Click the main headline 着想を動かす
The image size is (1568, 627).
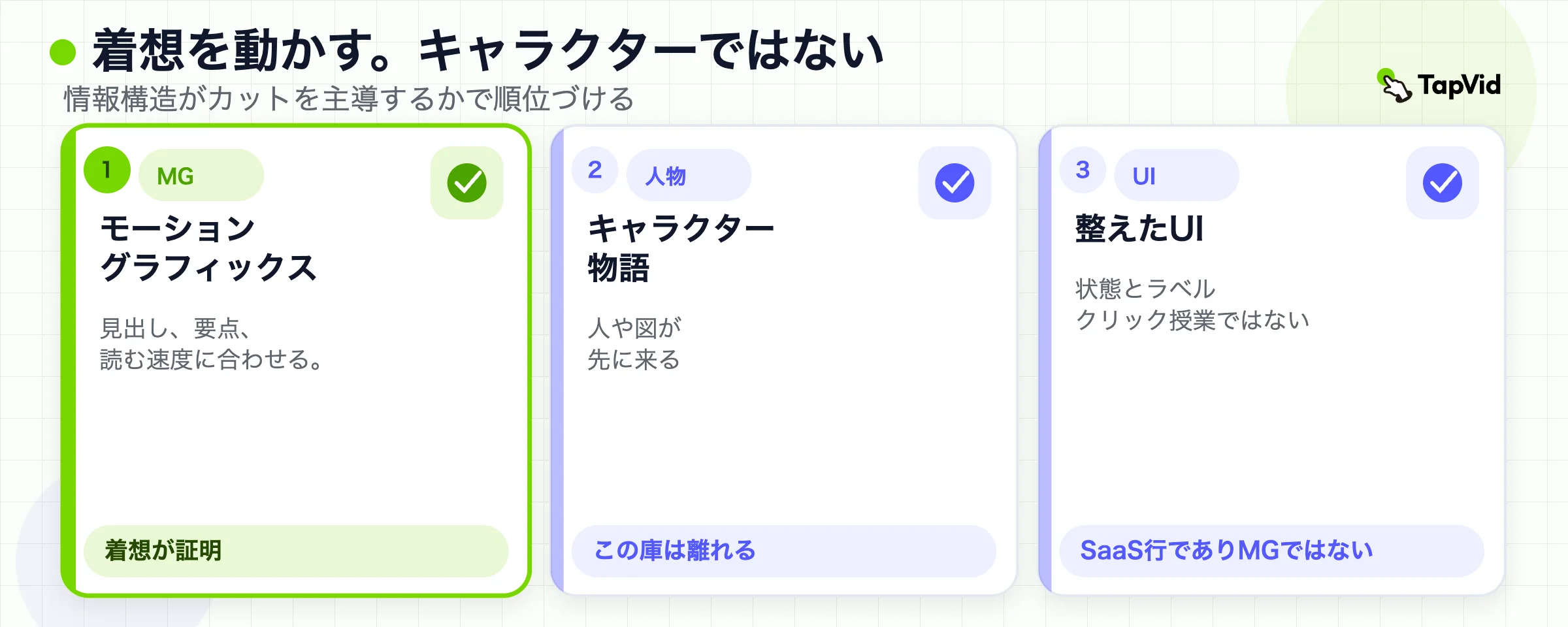coord(243,50)
